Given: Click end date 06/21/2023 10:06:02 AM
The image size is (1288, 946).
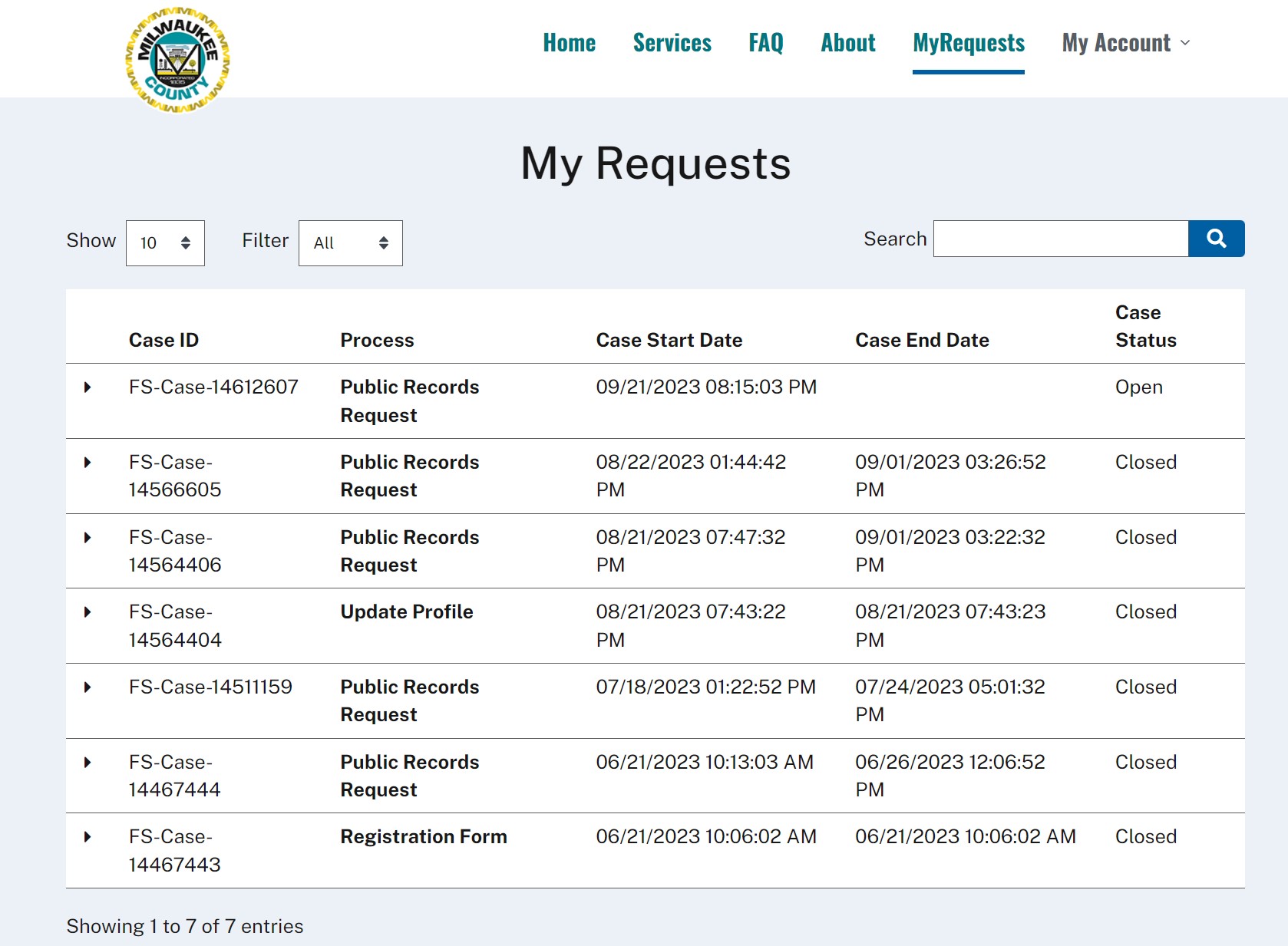Looking at the screenshot, I should [966, 837].
